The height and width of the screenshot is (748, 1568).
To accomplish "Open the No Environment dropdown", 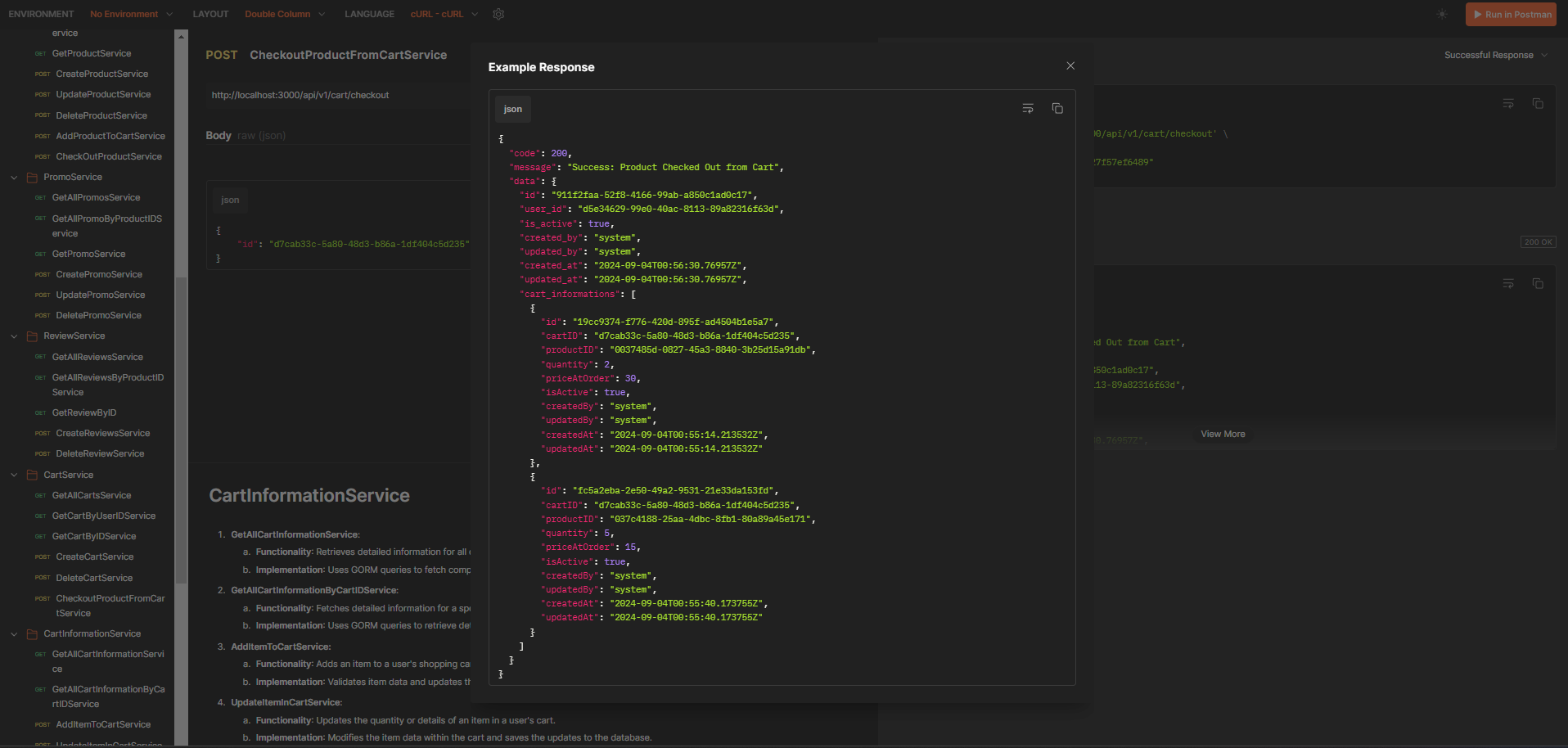I will tap(131, 14).
